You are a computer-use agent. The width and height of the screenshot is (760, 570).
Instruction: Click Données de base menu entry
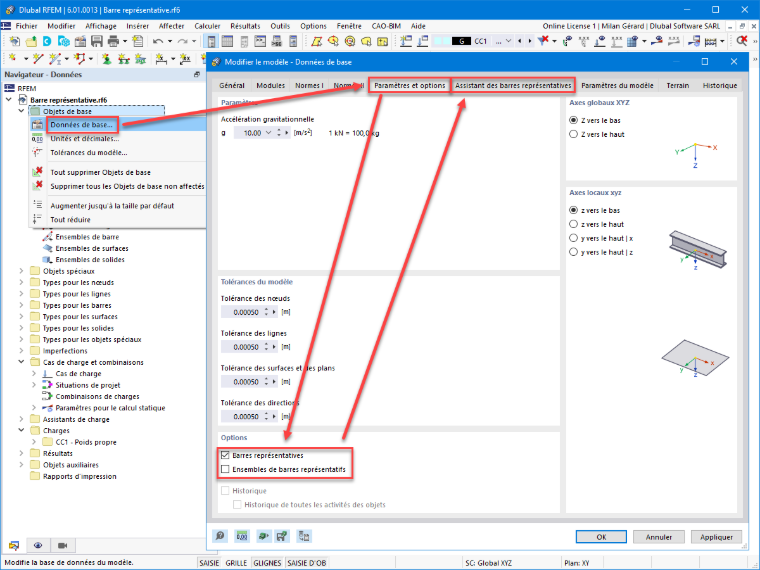[81, 125]
